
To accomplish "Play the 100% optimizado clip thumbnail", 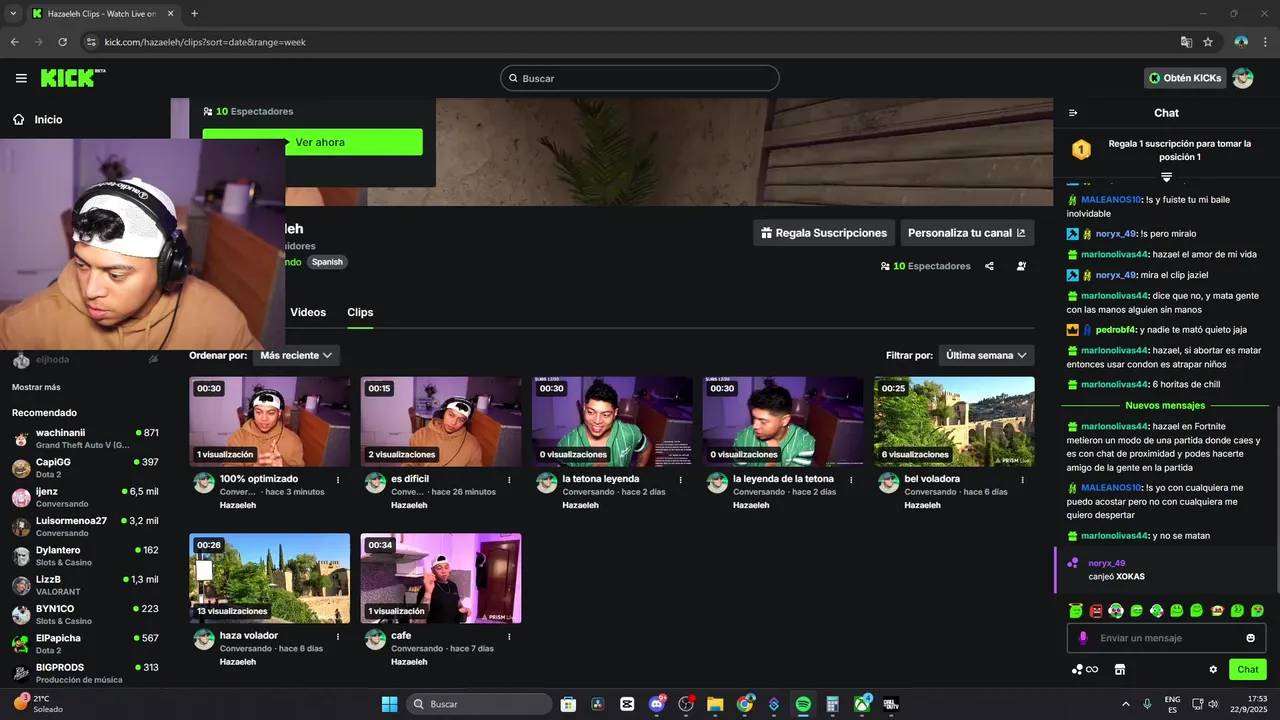I will 270,421.
